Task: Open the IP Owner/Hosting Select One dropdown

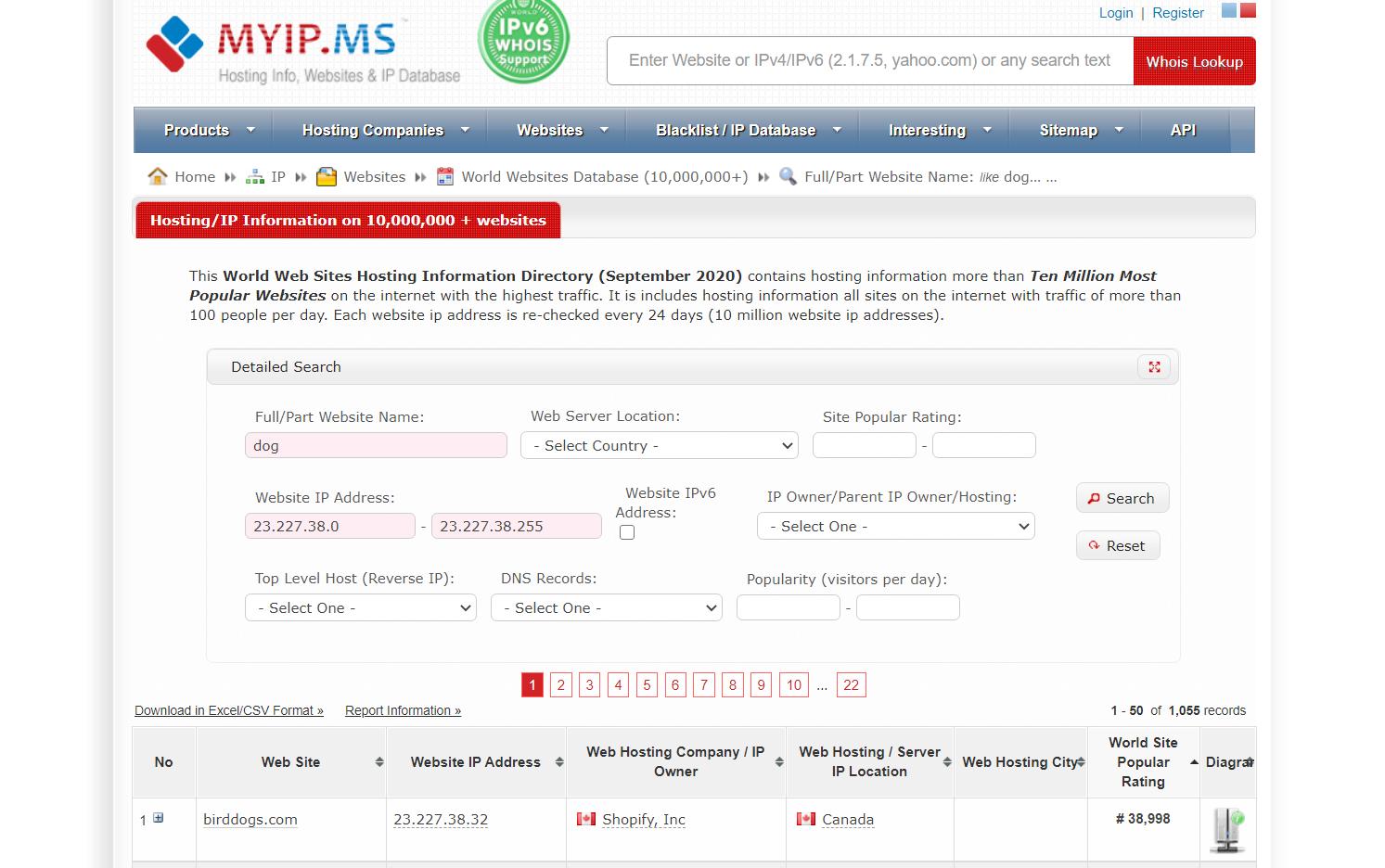Action: (x=896, y=527)
